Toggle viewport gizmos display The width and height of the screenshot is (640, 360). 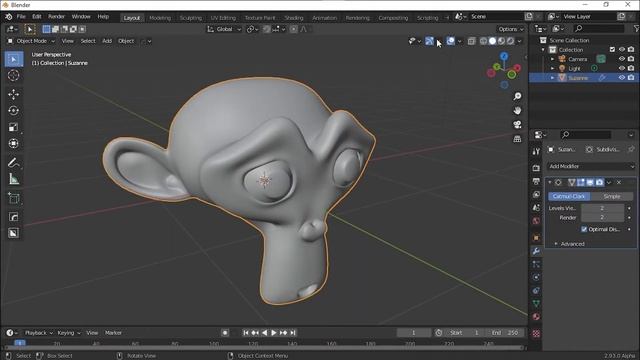429,41
